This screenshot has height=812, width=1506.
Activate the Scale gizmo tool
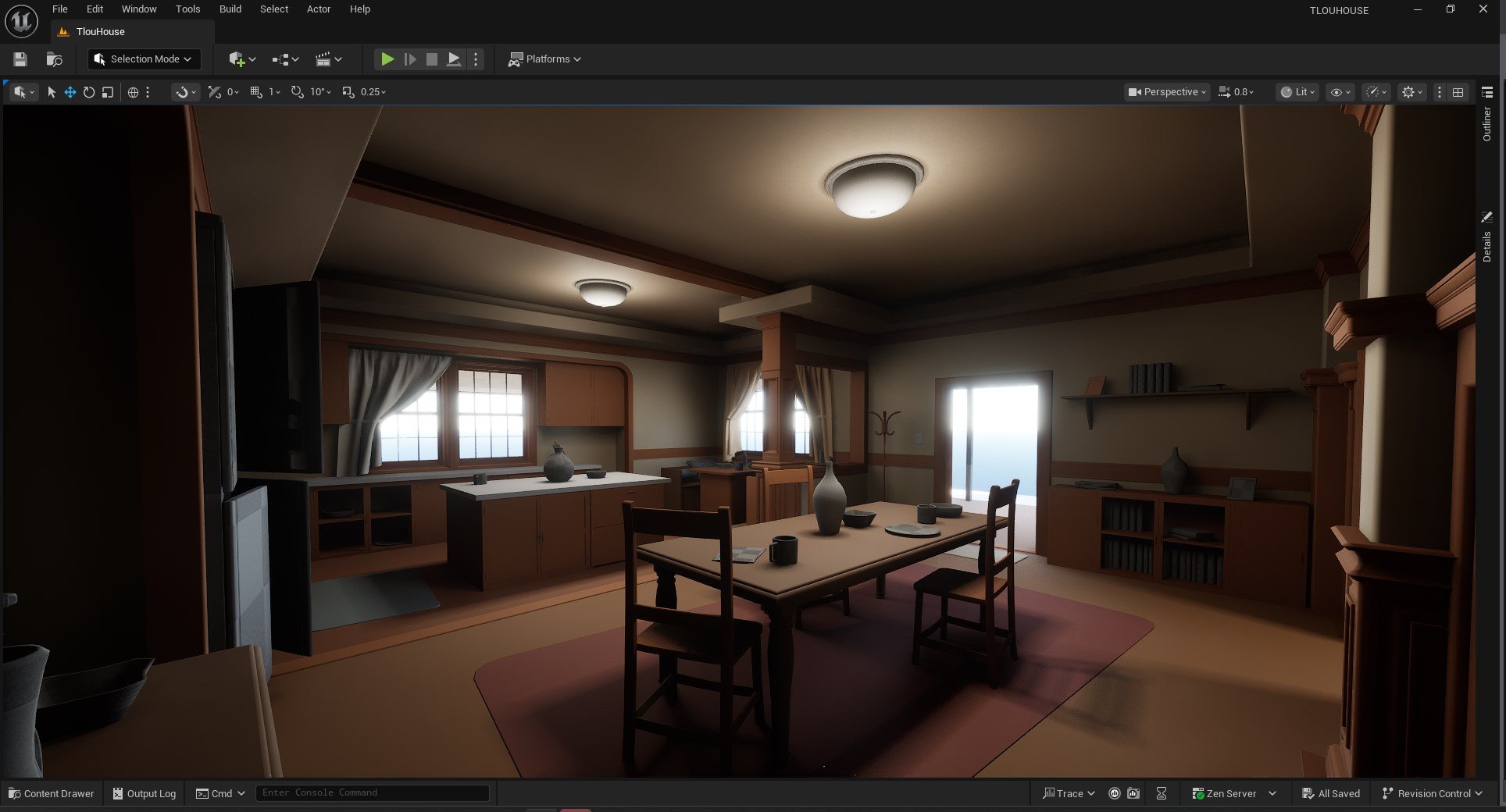point(108,92)
